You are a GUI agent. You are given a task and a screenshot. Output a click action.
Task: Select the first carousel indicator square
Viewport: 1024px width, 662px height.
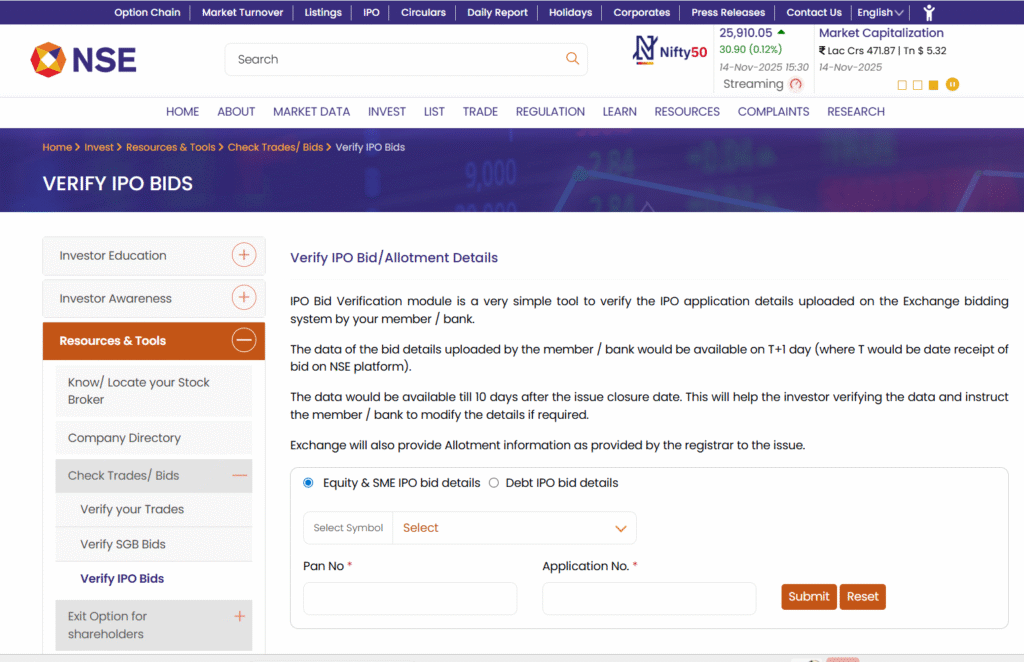902,85
